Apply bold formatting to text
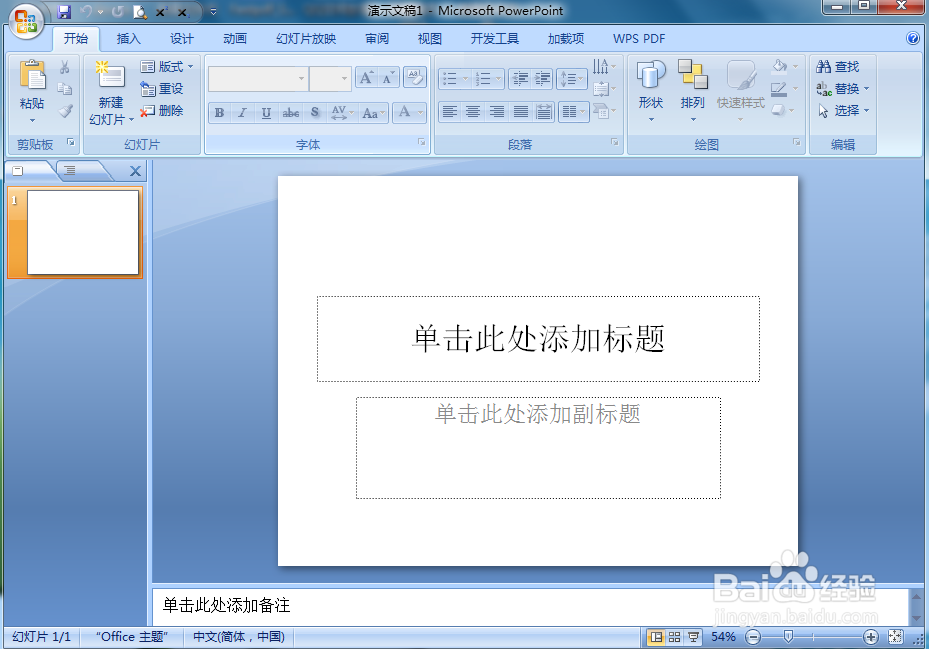 click(x=220, y=112)
